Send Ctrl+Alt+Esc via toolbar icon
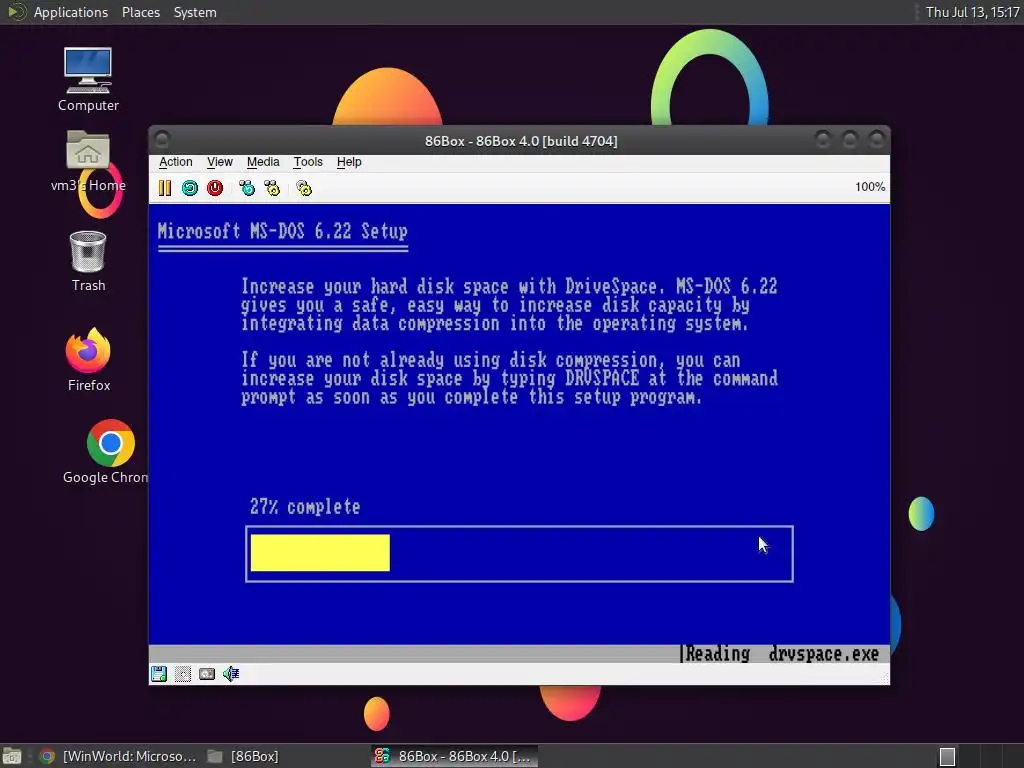Image resolution: width=1024 pixels, height=768 pixels. (x=272, y=188)
